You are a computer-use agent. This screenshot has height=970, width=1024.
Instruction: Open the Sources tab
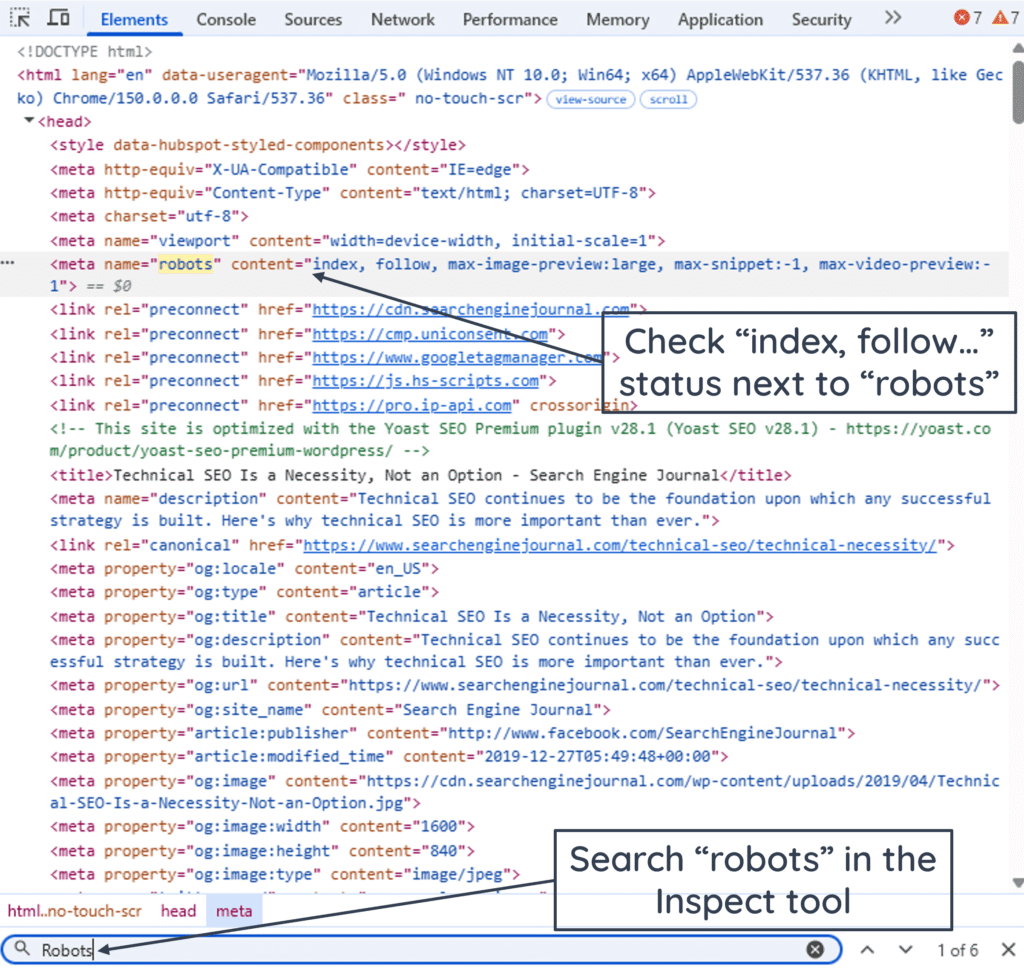313,20
